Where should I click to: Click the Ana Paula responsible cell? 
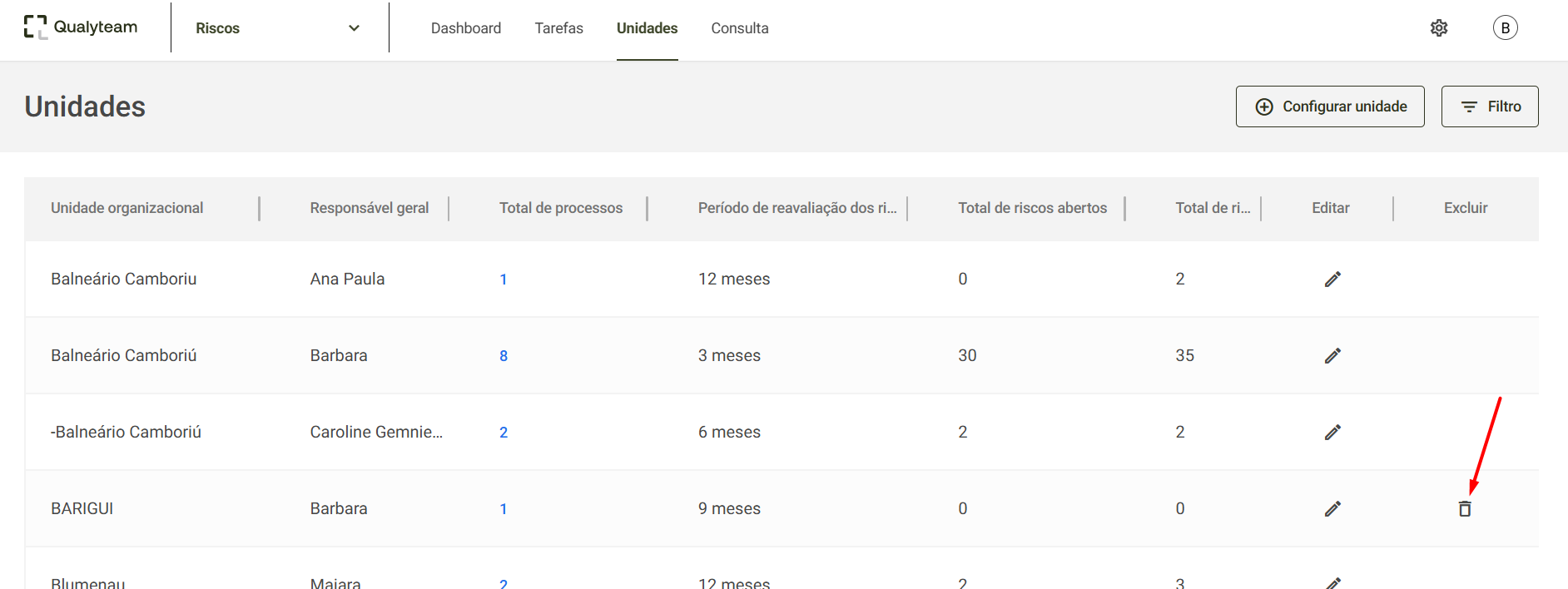click(347, 279)
